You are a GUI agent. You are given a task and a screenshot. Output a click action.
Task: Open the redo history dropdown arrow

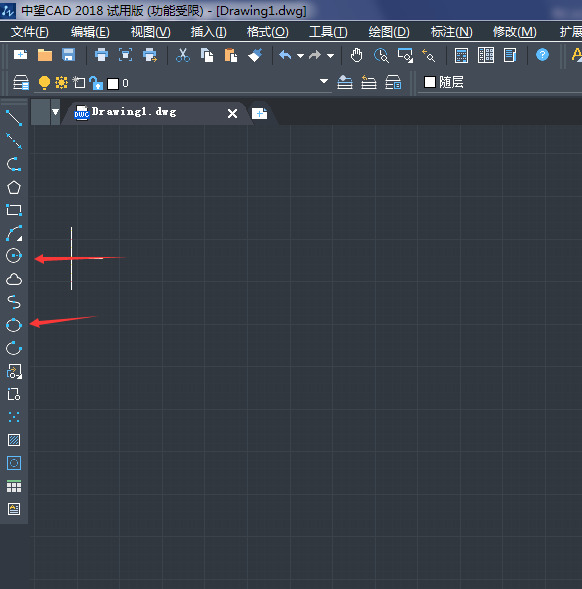pyautogui.click(x=330, y=56)
